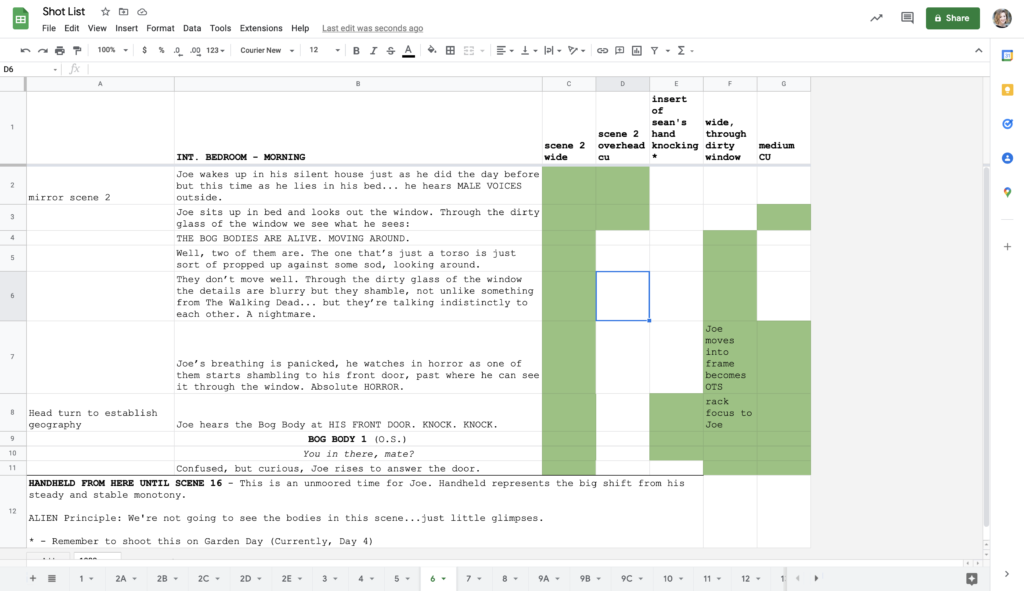Open Google Calendar in the side panel
Viewport: 1024px width, 591px height.
coord(1008,56)
